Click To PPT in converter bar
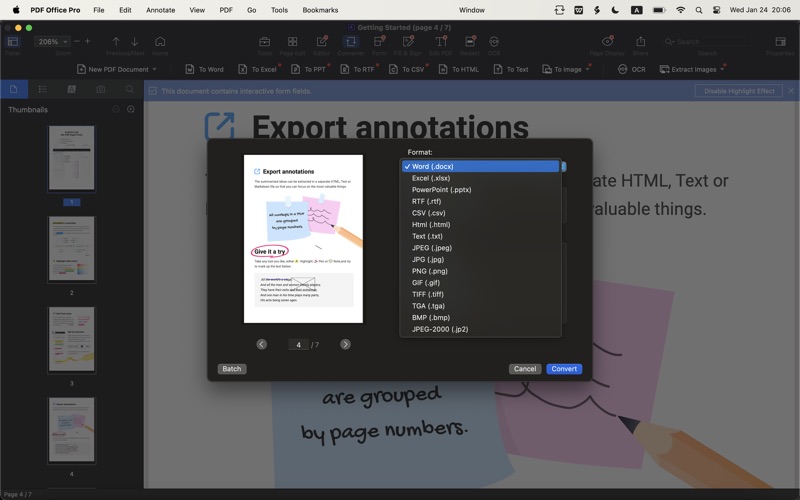The image size is (800, 500). pyautogui.click(x=308, y=69)
